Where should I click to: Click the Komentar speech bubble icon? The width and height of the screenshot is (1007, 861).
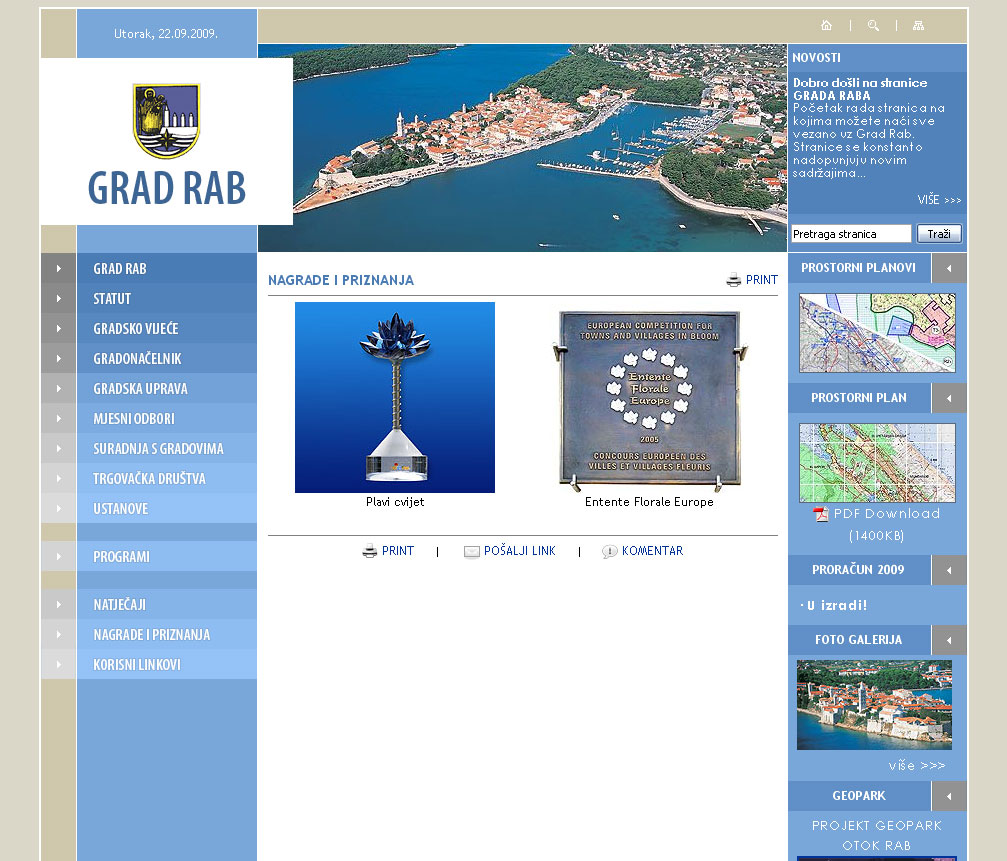pyautogui.click(x=609, y=552)
